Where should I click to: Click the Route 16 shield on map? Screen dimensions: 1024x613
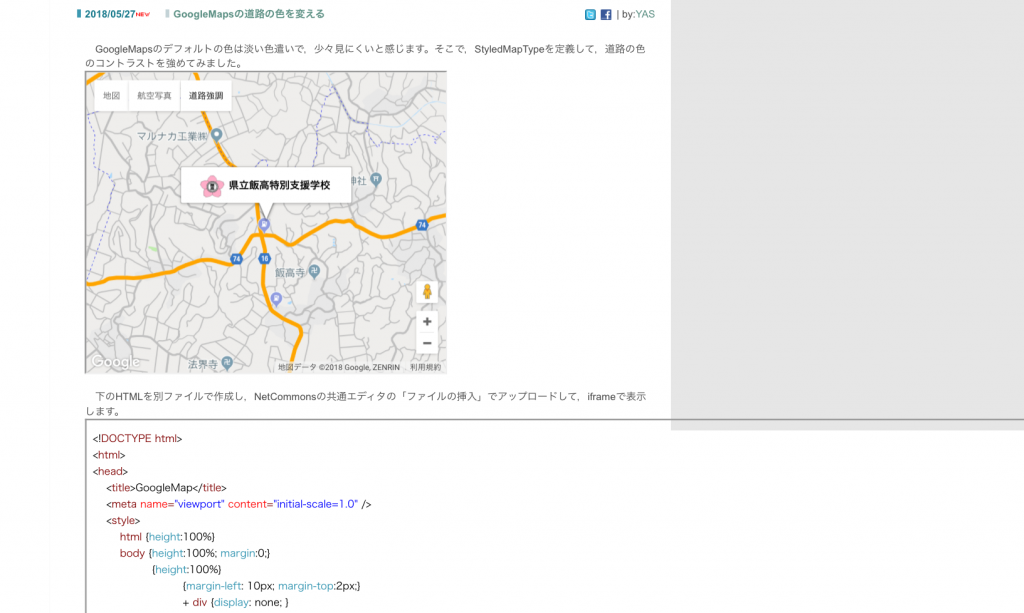click(x=264, y=259)
